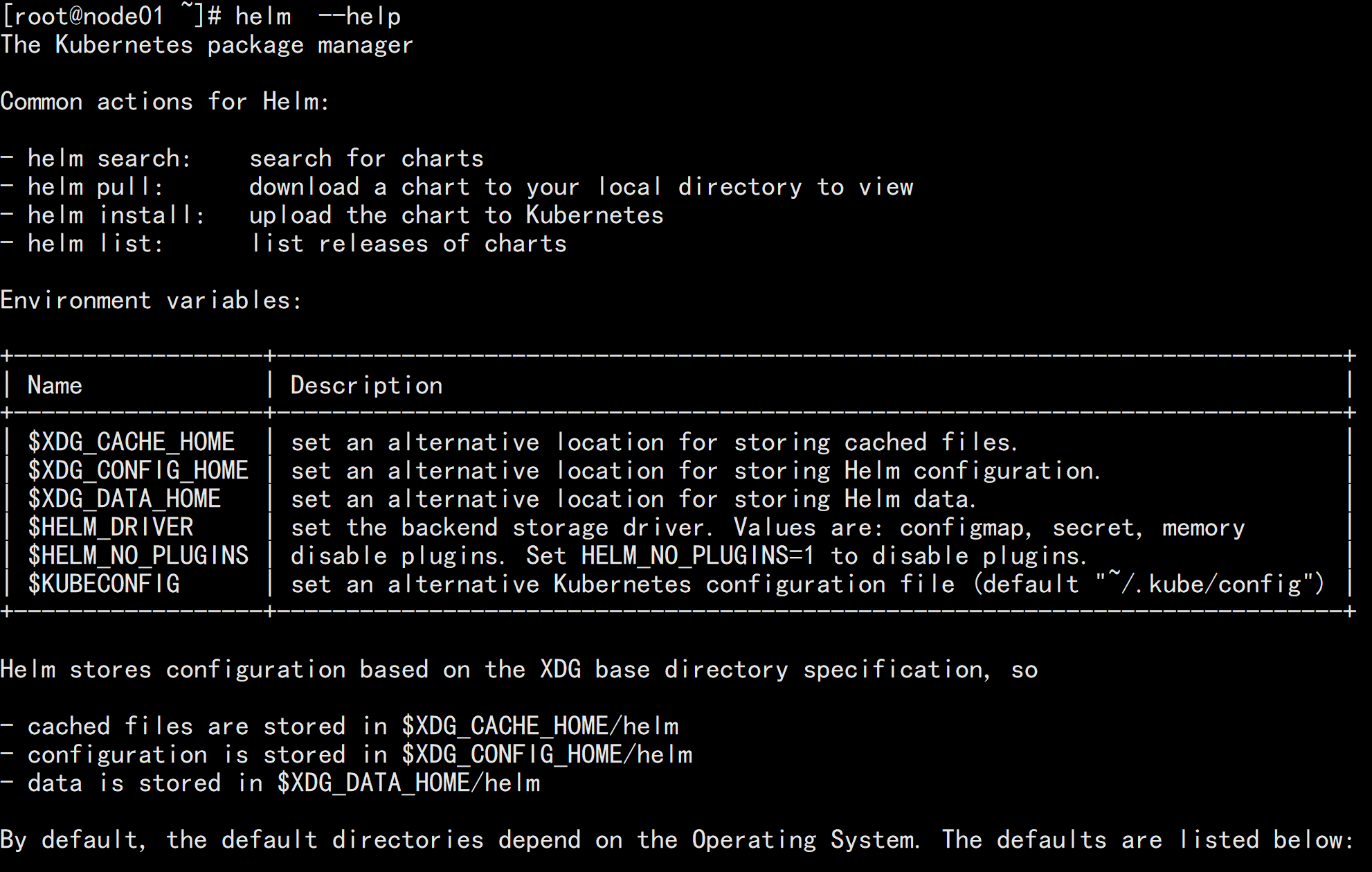Image resolution: width=1372 pixels, height=872 pixels.
Task: Click the "$HELM_NO_PLUGINS" table cell
Action: pyautogui.click(x=138, y=555)
